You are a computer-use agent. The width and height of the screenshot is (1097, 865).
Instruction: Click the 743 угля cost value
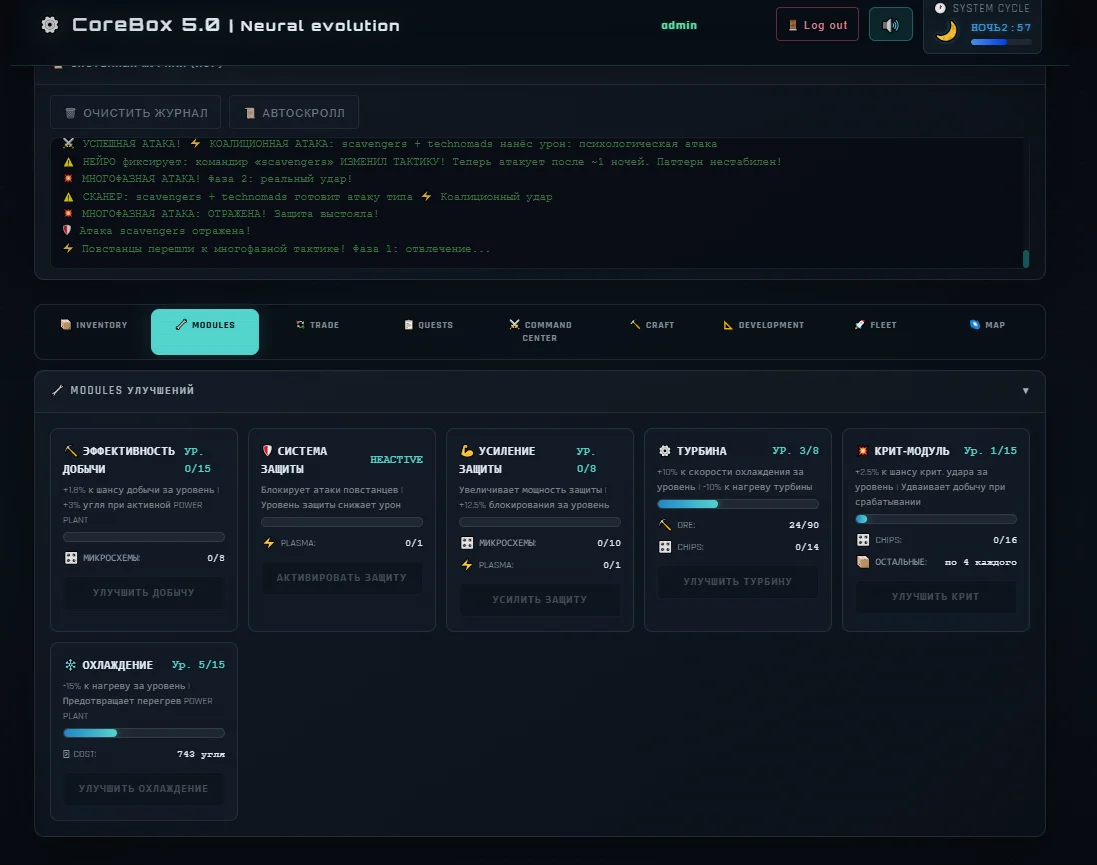(201, 754)
